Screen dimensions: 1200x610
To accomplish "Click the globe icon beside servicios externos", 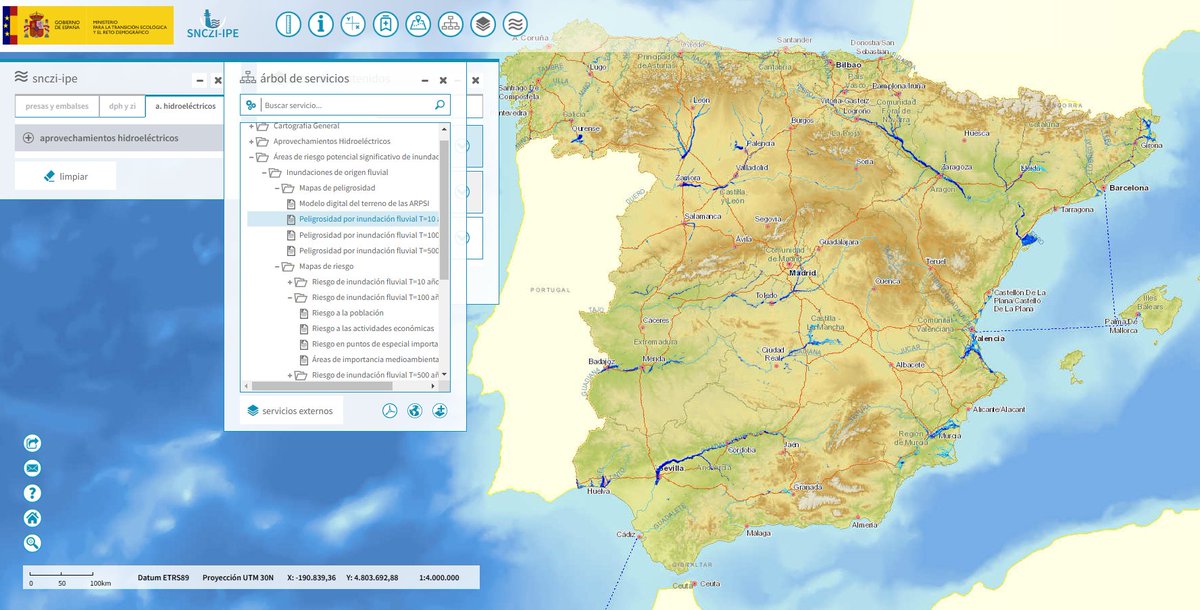I will [413, 409].
